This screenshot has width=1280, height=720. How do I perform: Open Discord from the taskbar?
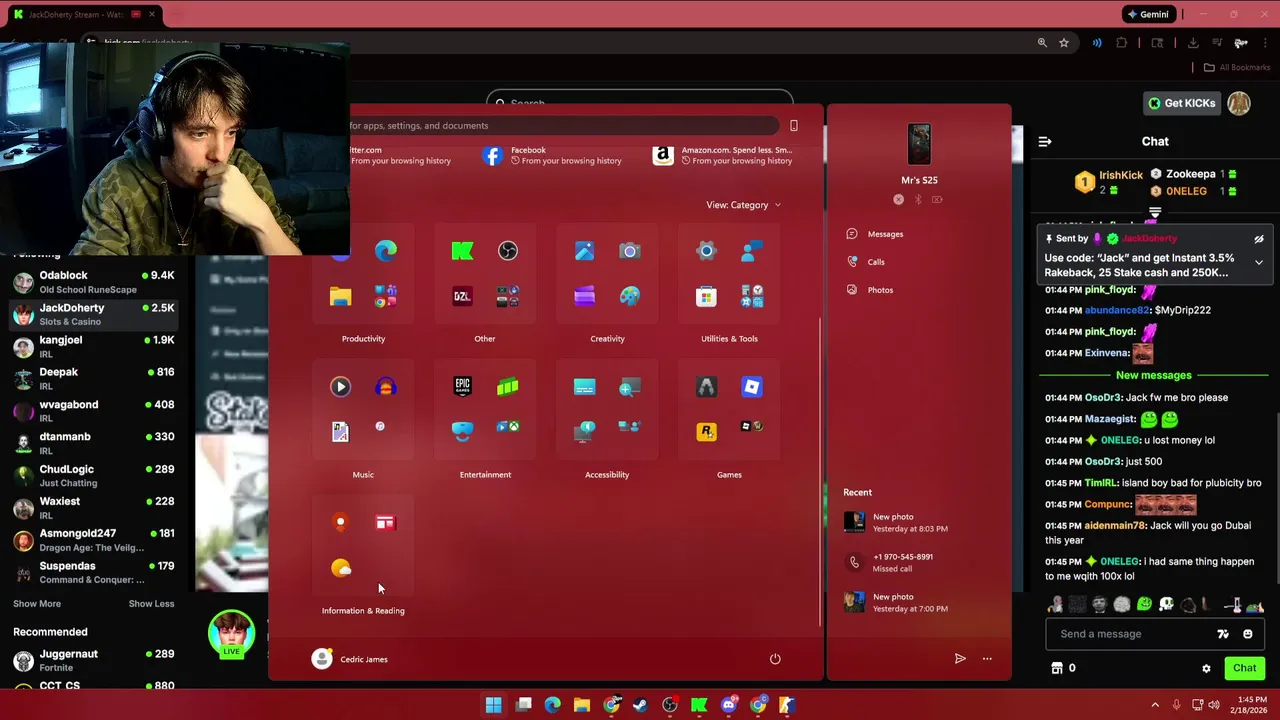click(x=729, y=705)
